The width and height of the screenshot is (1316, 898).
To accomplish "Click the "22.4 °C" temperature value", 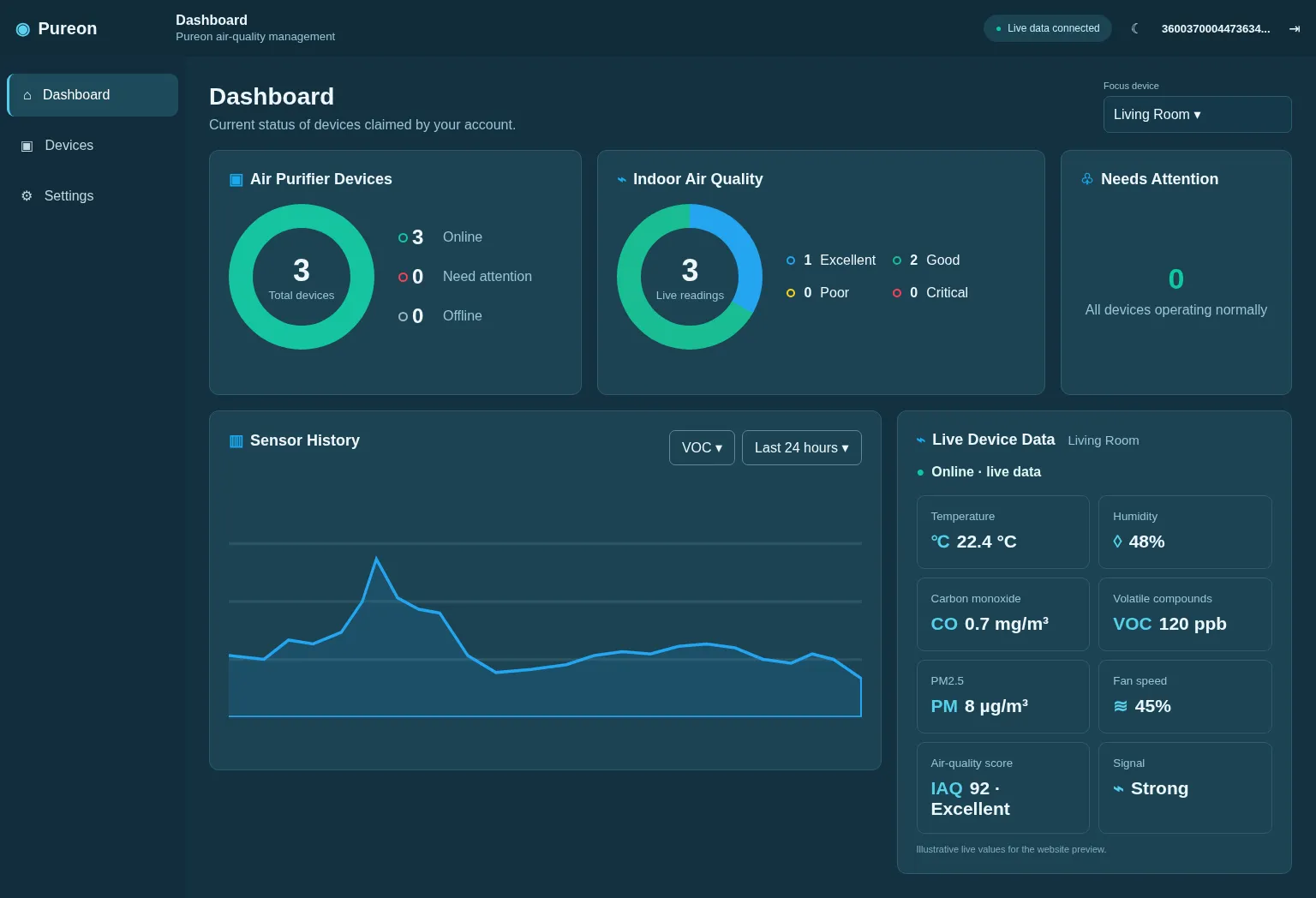I will (986, 542).
